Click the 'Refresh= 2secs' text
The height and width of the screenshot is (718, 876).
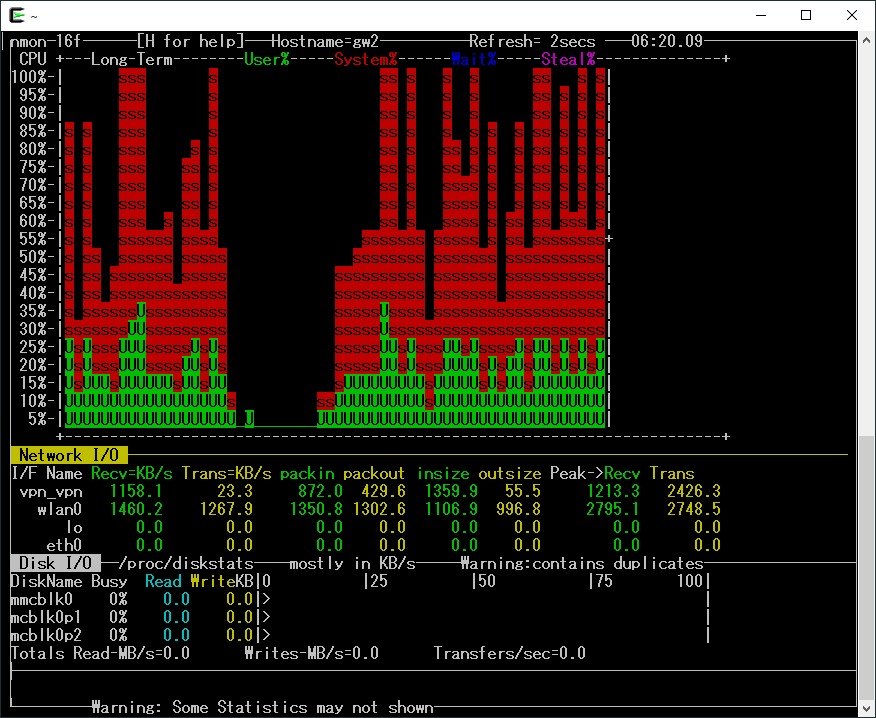532,41
